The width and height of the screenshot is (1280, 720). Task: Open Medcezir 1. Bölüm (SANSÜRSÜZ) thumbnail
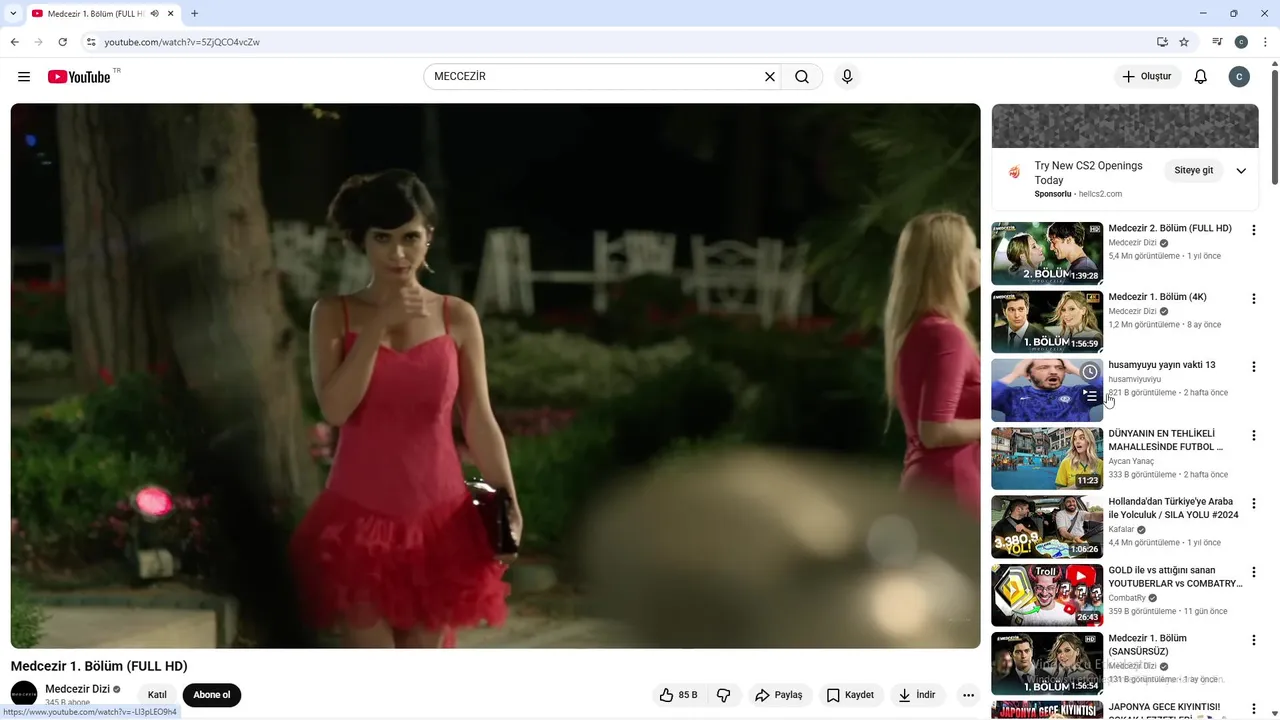(1047, 664)
